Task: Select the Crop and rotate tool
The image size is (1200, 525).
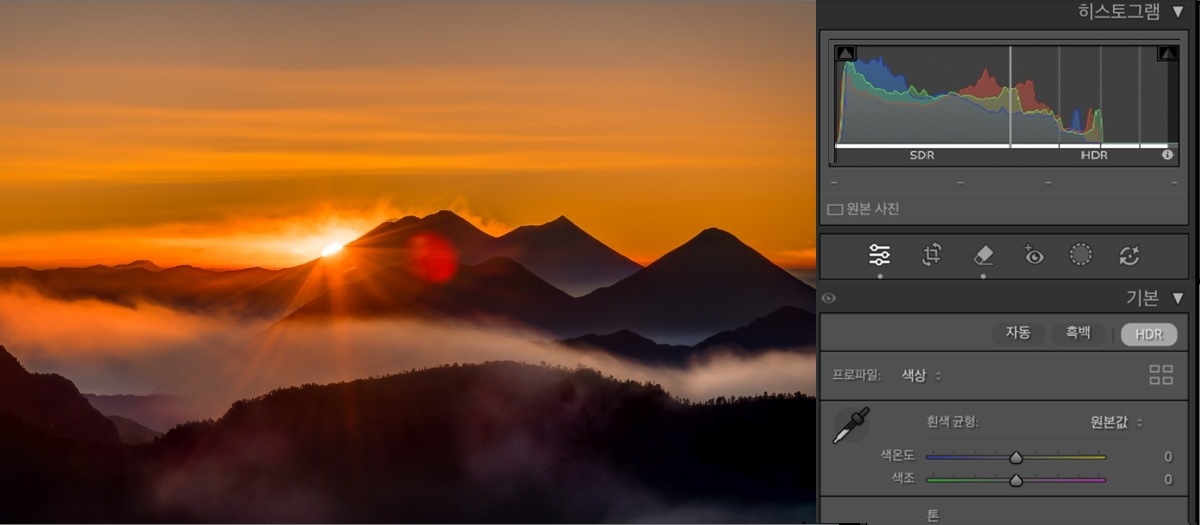Action: pyautogui.click(x=931, y=255)
